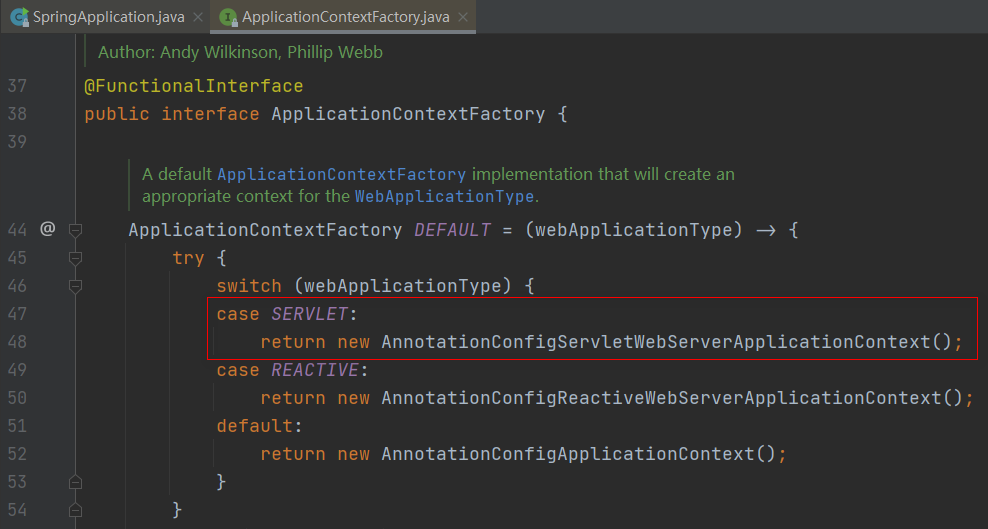This screenshot has height=529, width=988.
Task: Click line number 37 in the gutter
Action: coord(17,86)
